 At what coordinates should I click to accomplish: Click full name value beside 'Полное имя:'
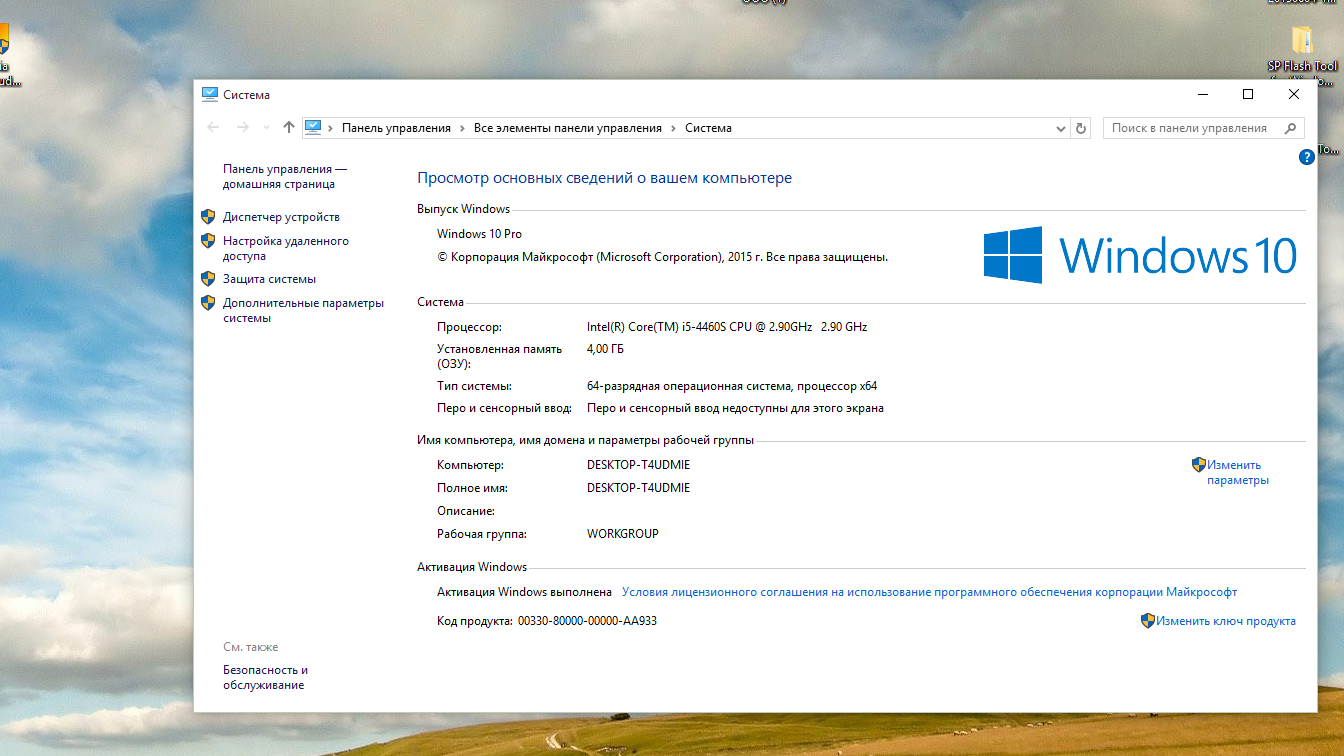638,488
